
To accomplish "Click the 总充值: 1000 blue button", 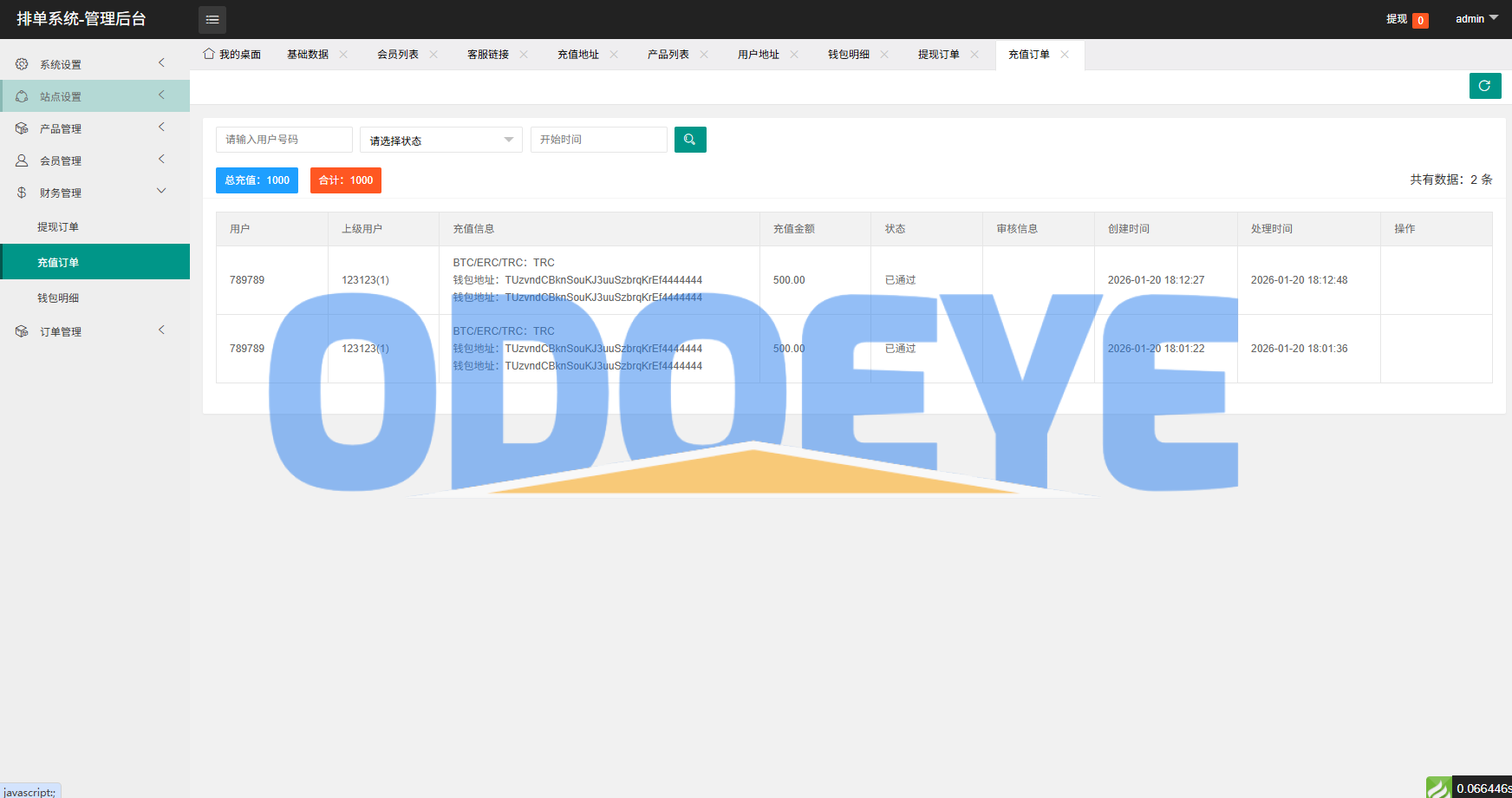I will pyautogui.click(x=257, y=180).
